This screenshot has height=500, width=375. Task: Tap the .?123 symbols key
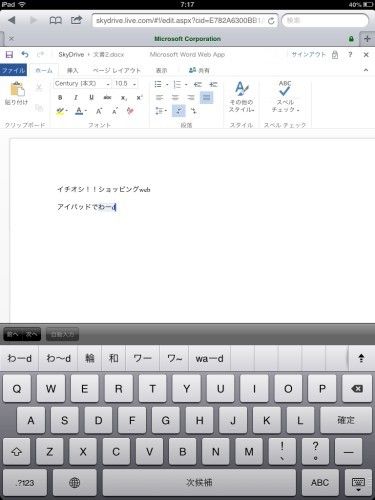click(25, 482)
